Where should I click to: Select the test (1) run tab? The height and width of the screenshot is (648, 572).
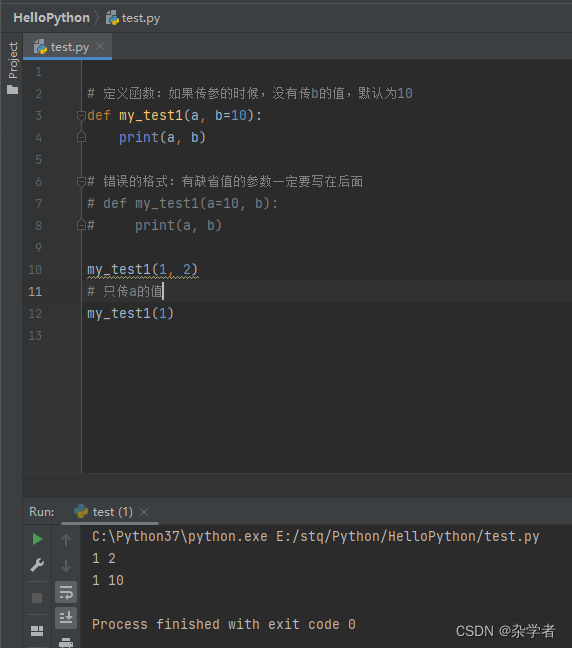tap(103, 512)
